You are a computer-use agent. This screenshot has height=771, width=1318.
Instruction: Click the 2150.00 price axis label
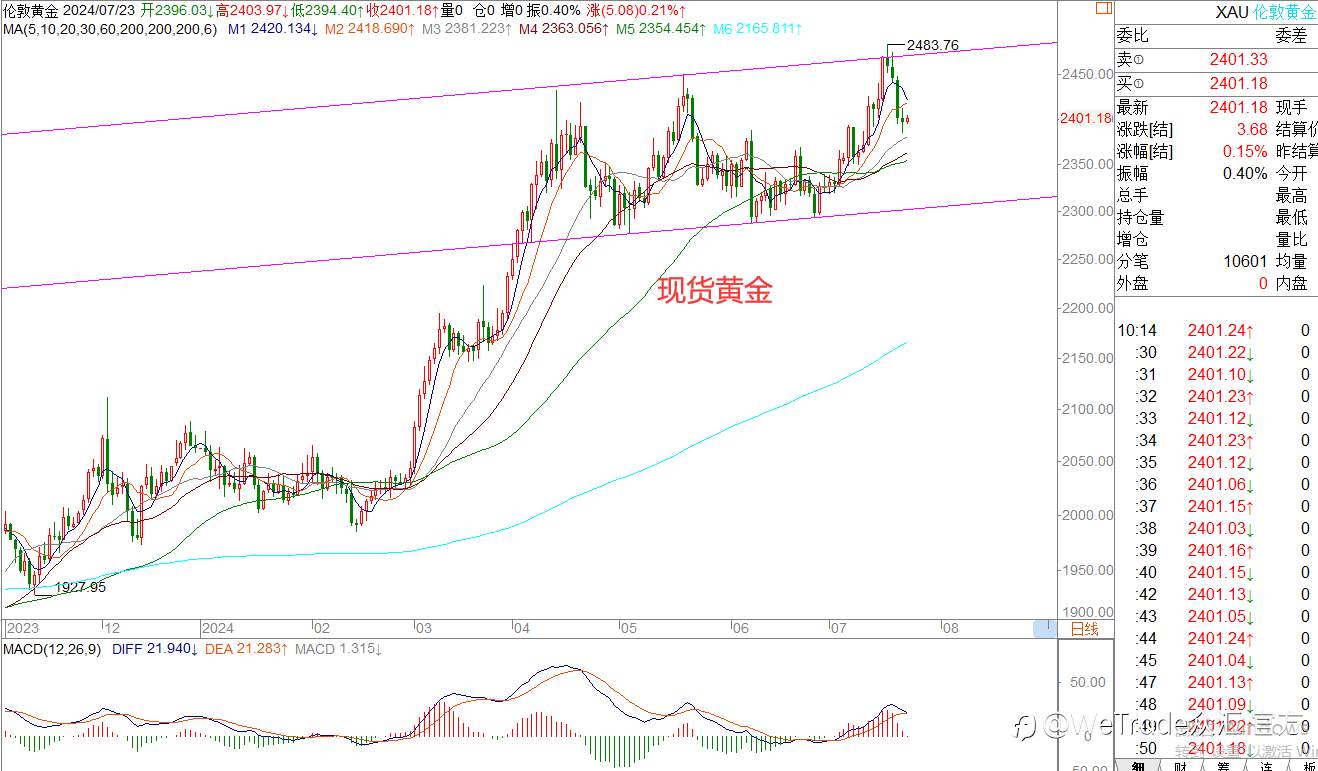[x=1087, y=358]
